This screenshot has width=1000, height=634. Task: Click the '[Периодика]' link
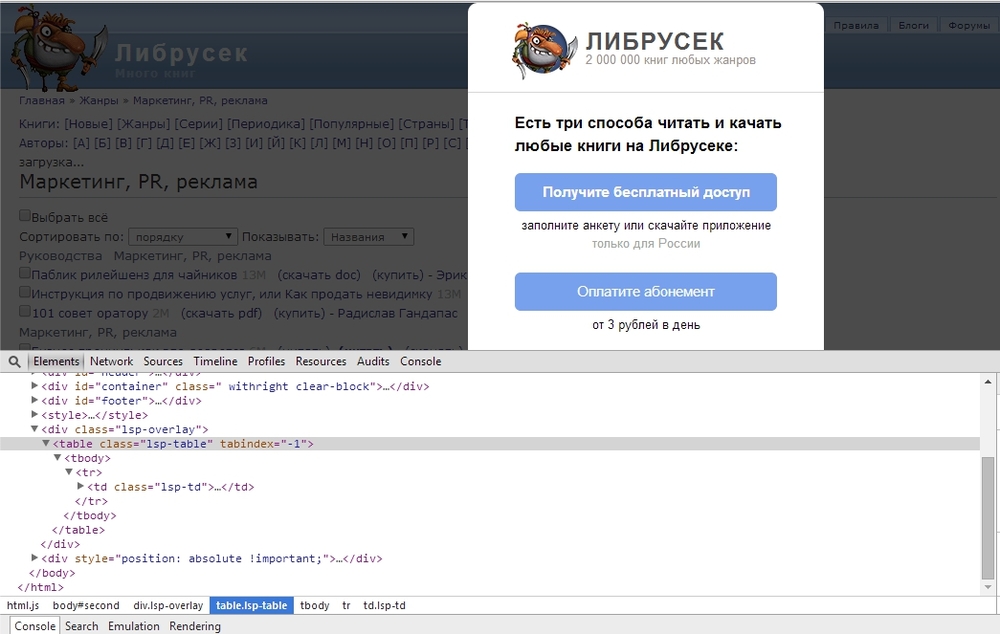pos(268,124)
